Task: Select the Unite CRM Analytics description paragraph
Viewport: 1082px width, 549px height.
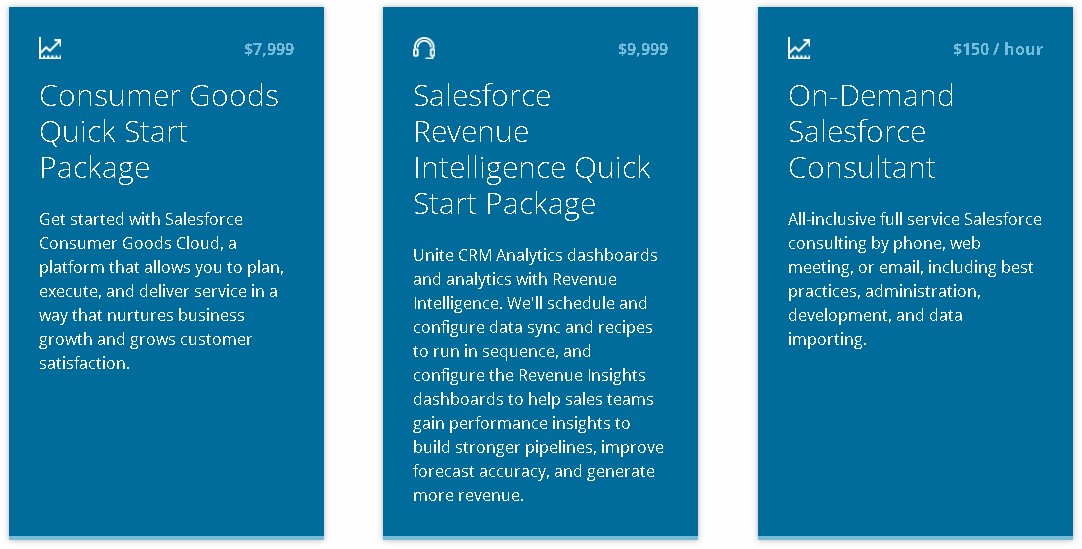Action: point(538,375)
